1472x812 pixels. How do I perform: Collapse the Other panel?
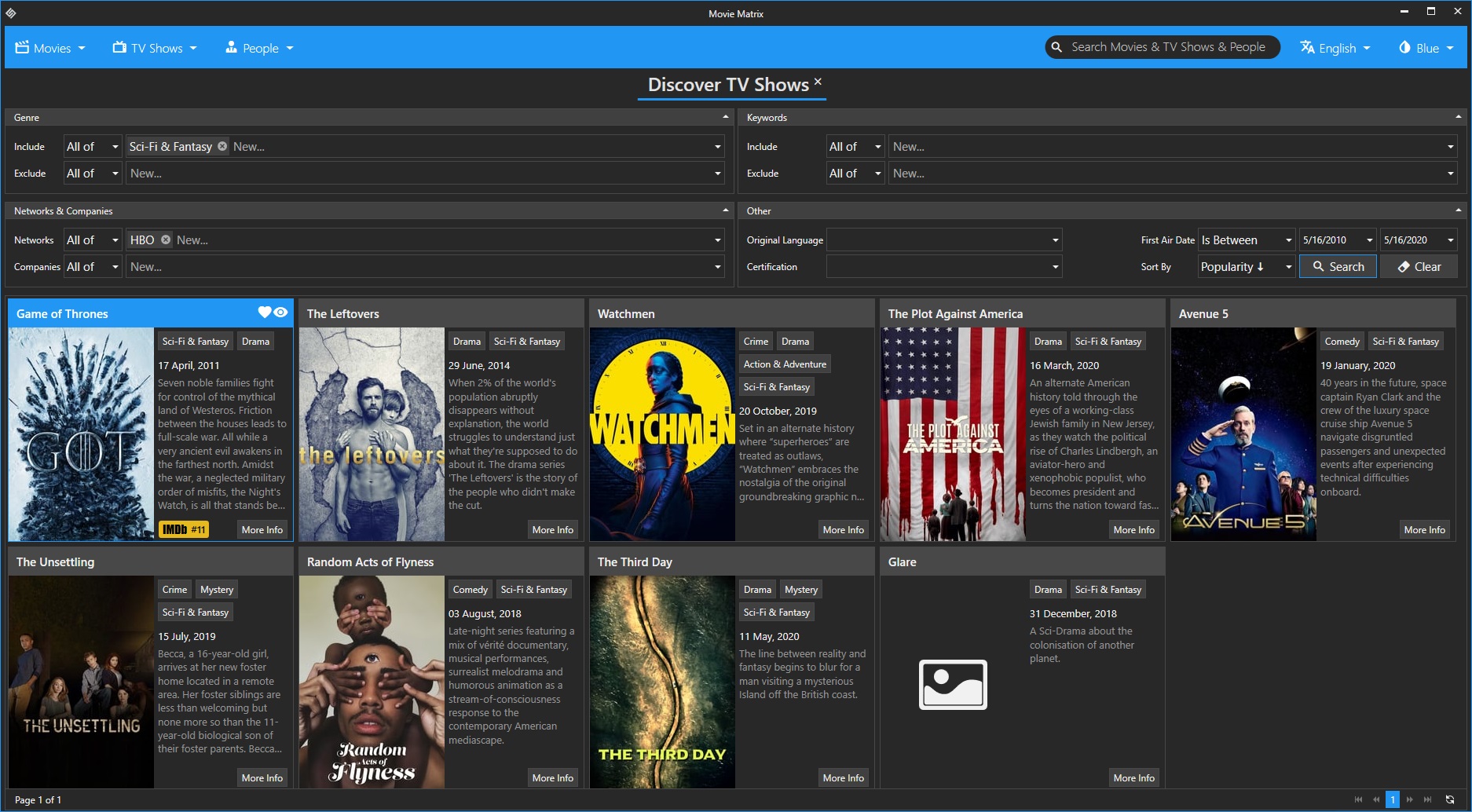[1458, 210]
